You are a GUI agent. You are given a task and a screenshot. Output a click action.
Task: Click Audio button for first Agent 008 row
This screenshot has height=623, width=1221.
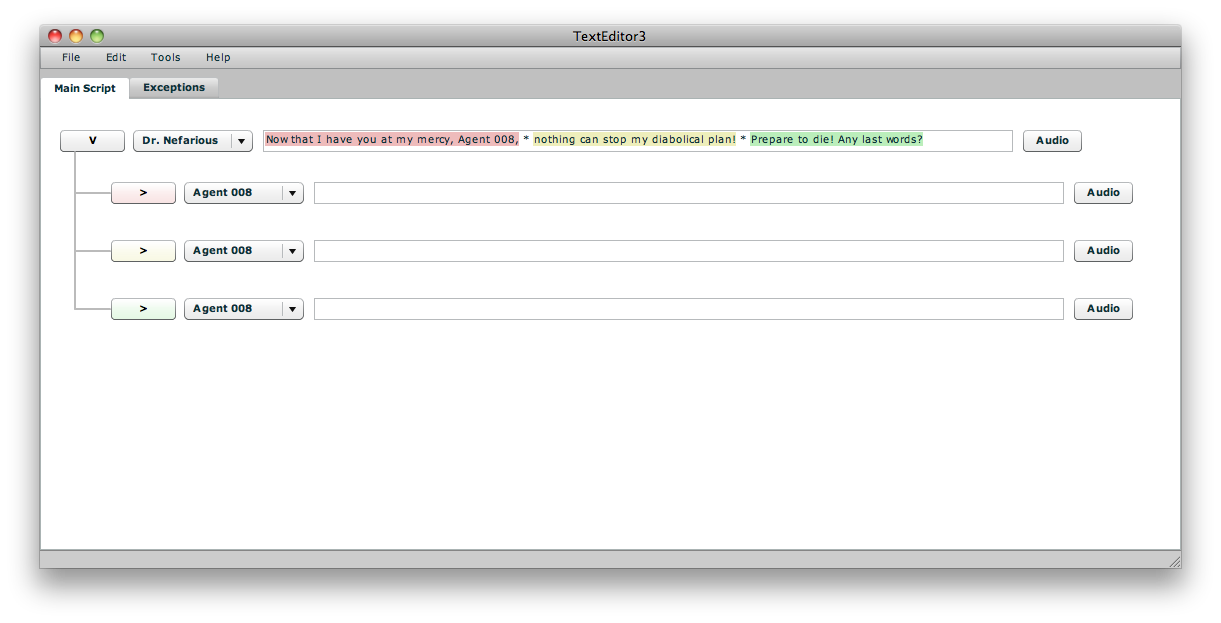click(x=1103, y=193)
